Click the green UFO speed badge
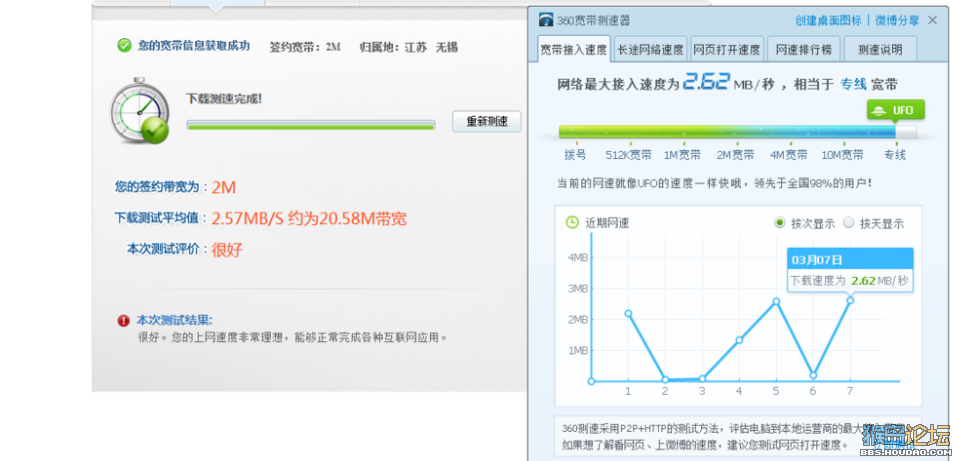 895,111
